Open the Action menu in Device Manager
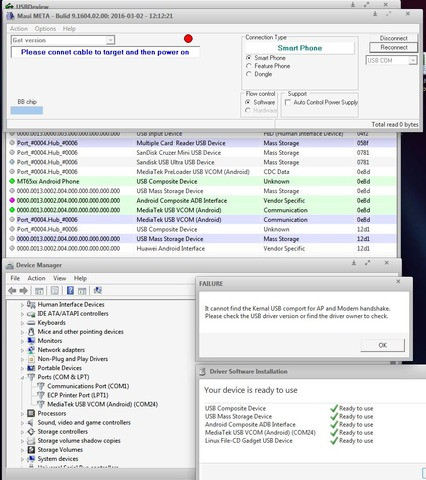The height and width of the screenshot is (480, 426). (x=36, y=278)
